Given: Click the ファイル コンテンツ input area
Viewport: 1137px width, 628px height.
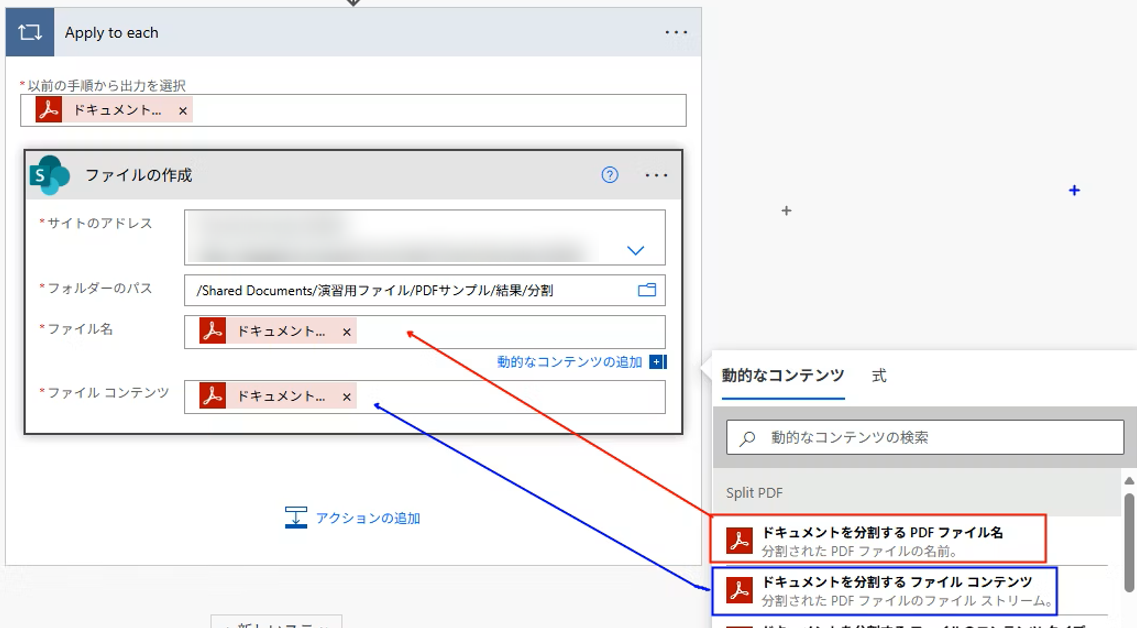Looking at the screenshot, I should pos(424,397).
